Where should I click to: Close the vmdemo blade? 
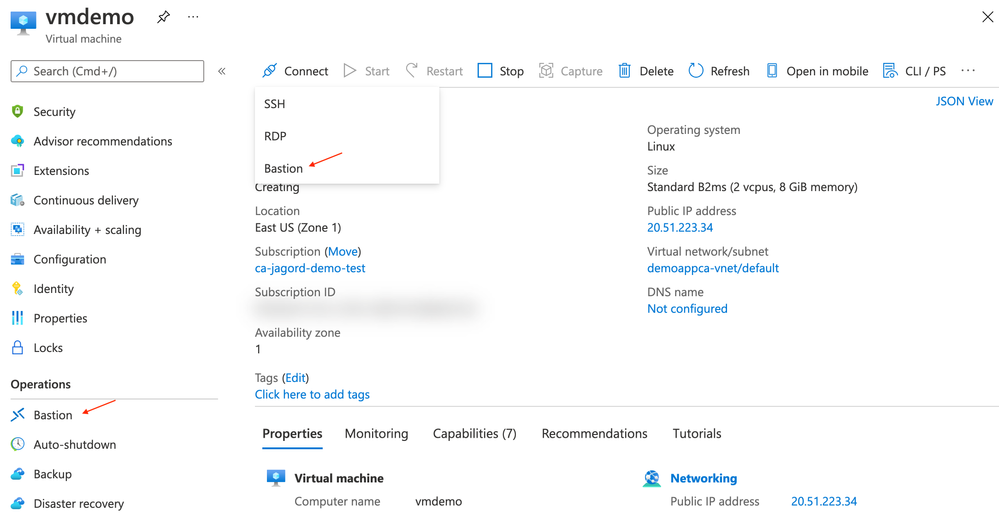coord(988,17)
